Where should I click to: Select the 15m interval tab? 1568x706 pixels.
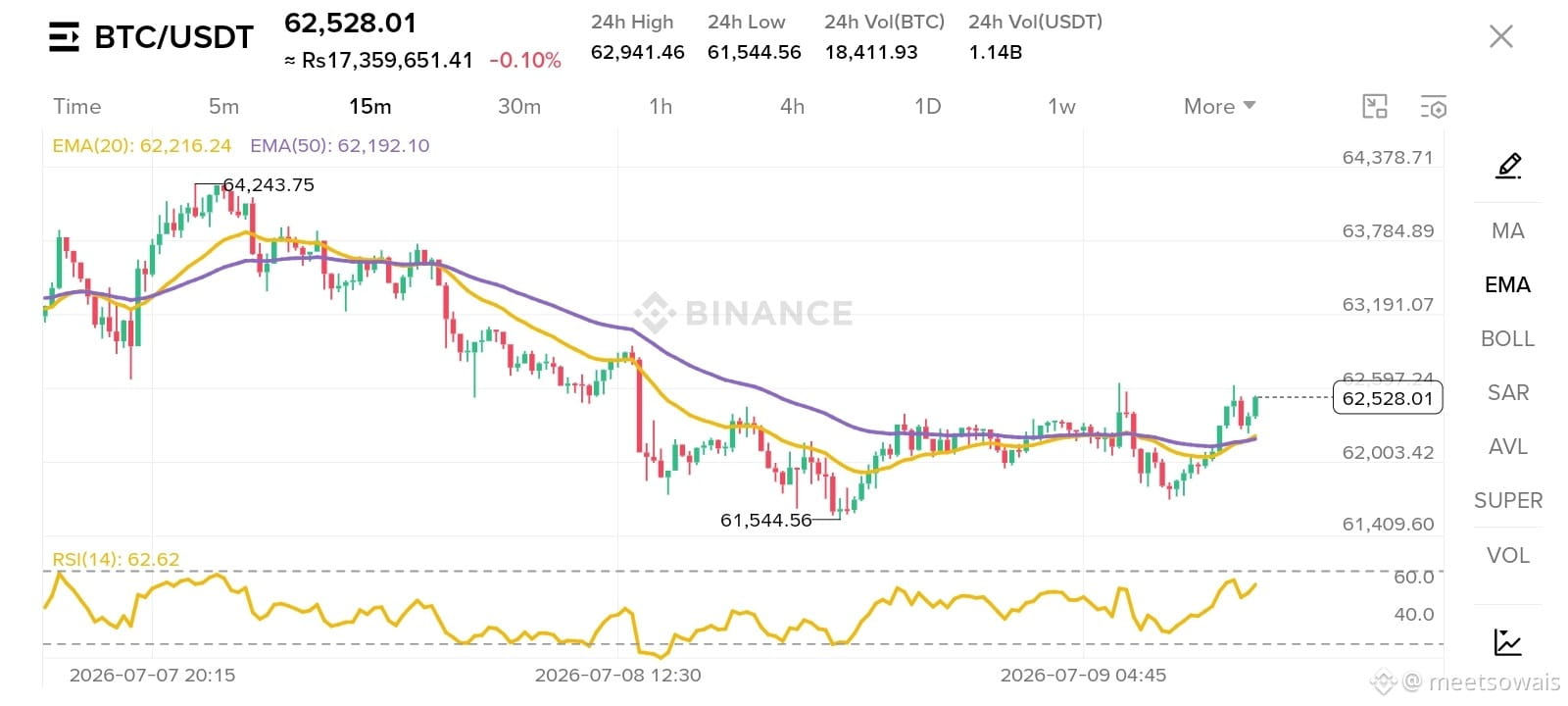coord(370,106)
